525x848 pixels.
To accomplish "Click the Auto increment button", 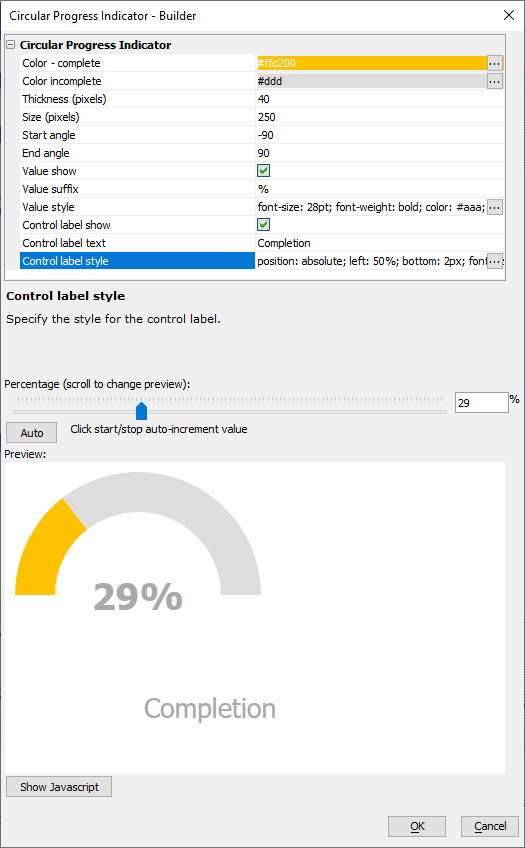I will coord(31,433).
